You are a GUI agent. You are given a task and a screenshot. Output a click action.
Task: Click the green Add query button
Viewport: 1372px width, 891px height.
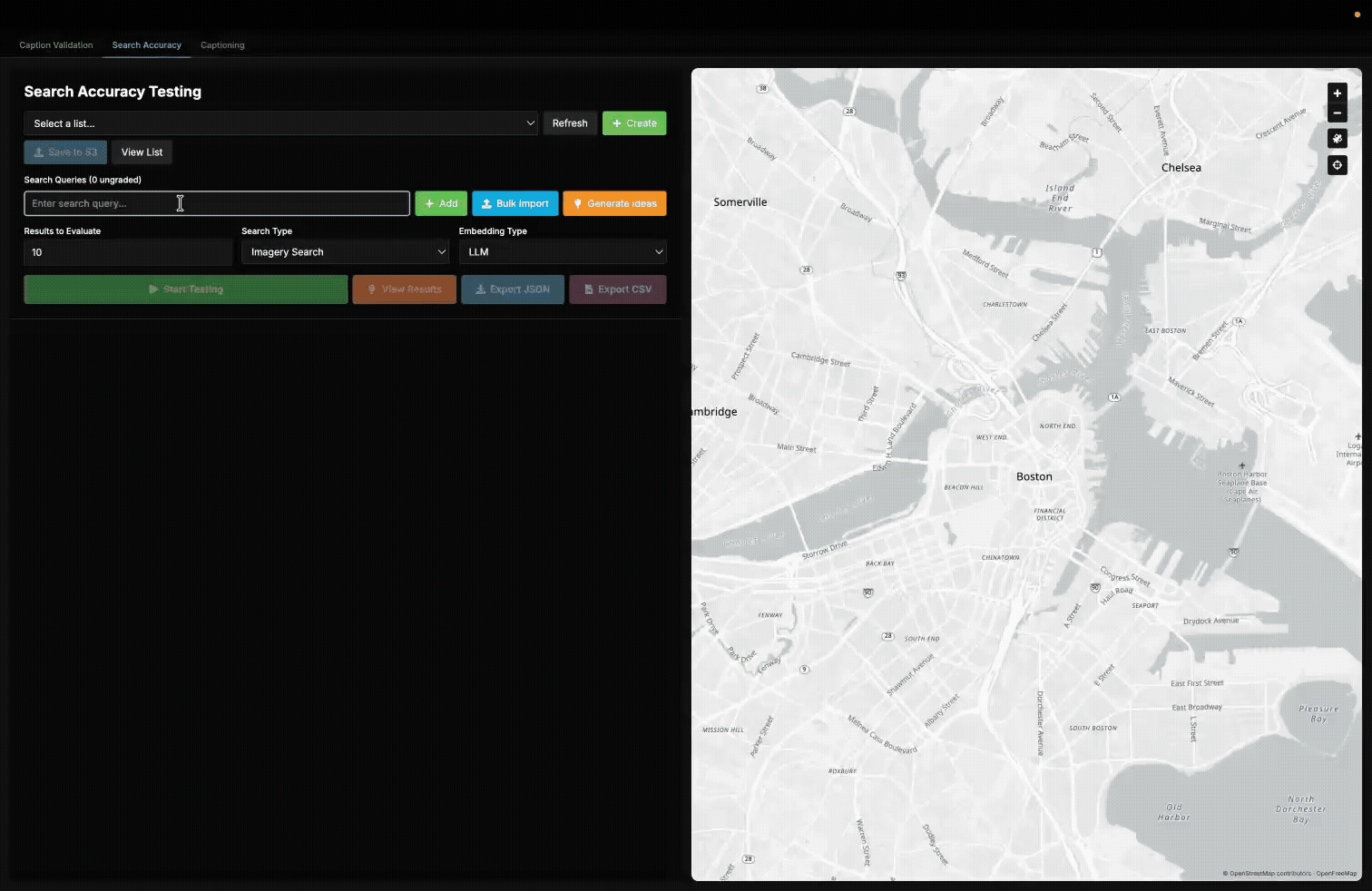click(441, 203)
